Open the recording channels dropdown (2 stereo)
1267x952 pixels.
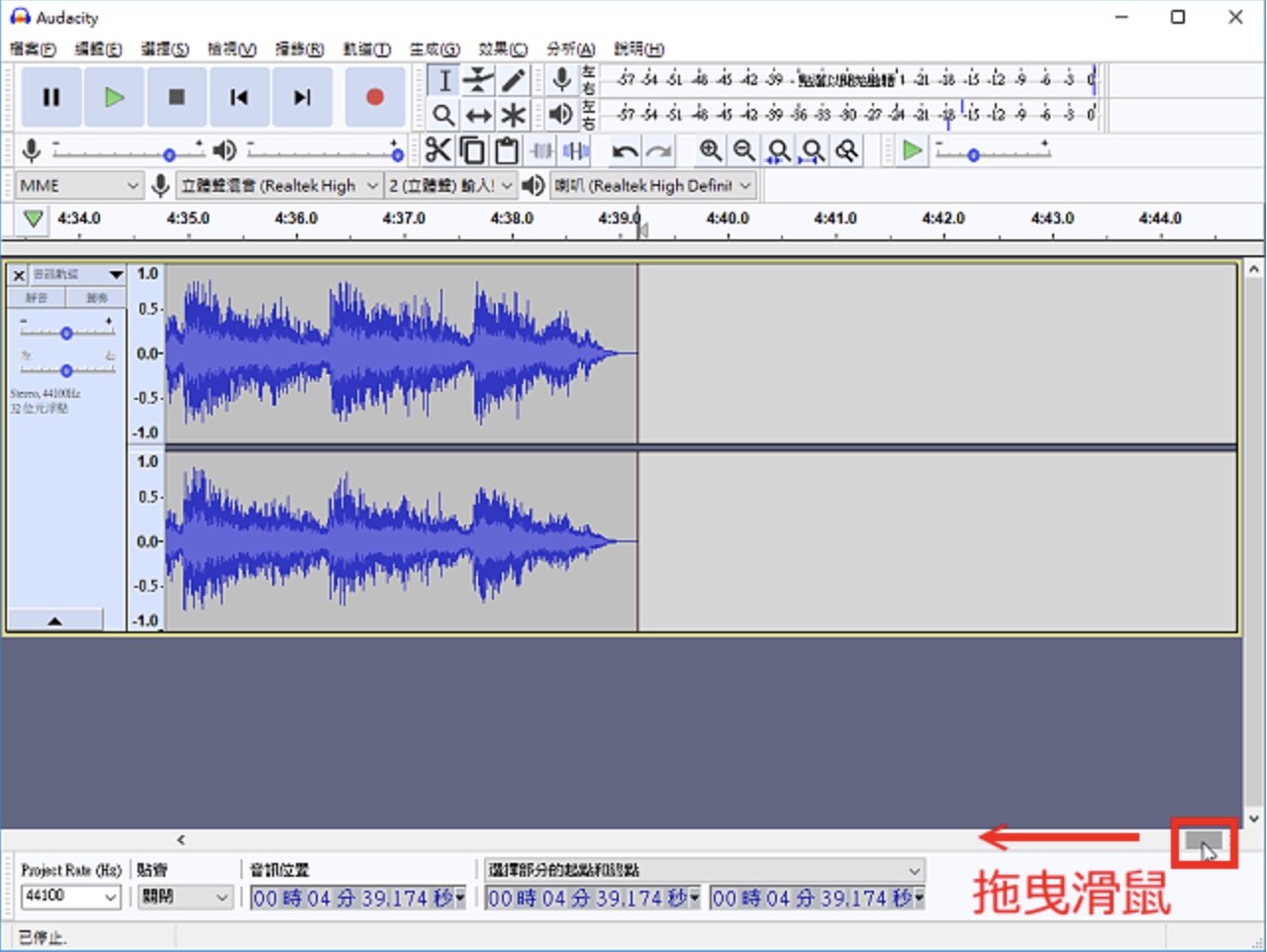pos(450,185)
